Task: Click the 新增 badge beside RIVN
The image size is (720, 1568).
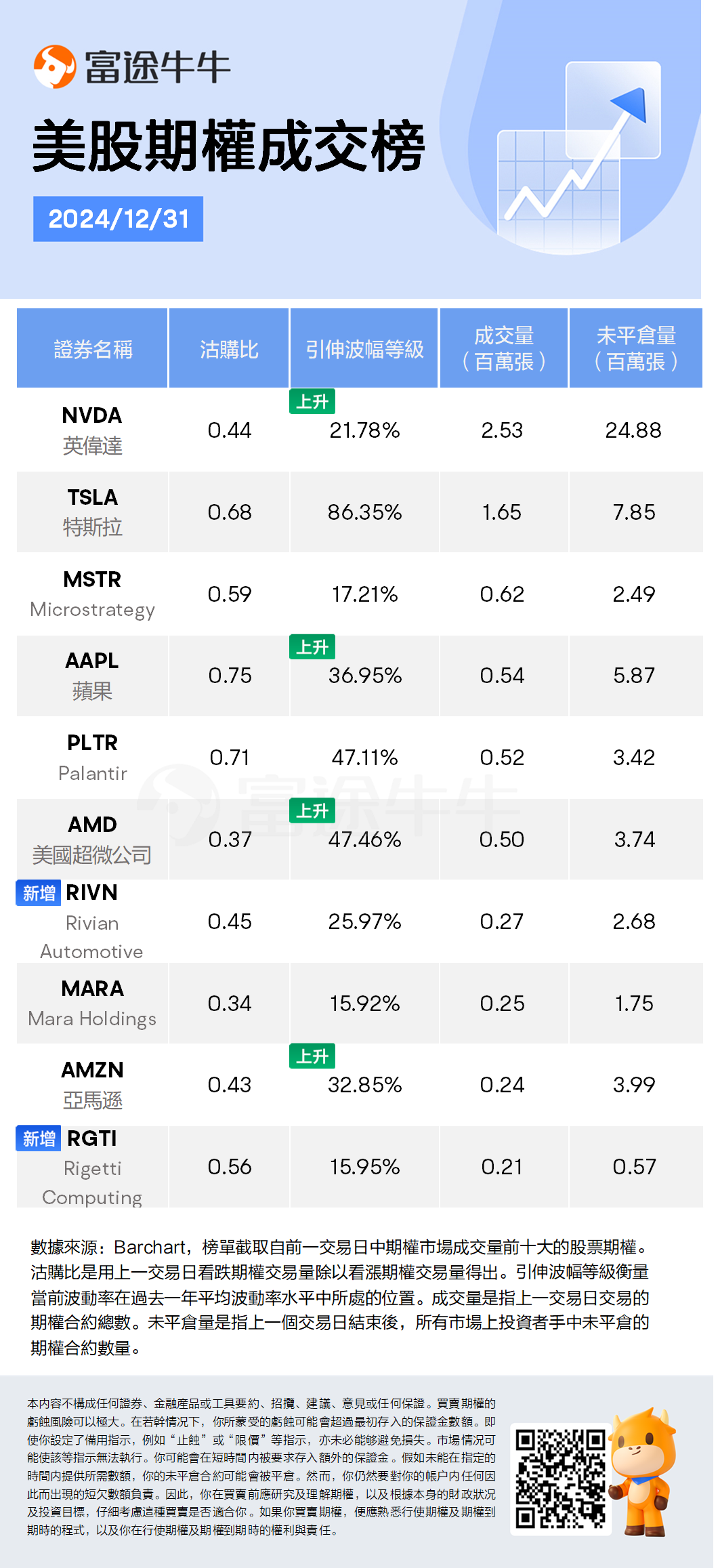Action: 39,893
